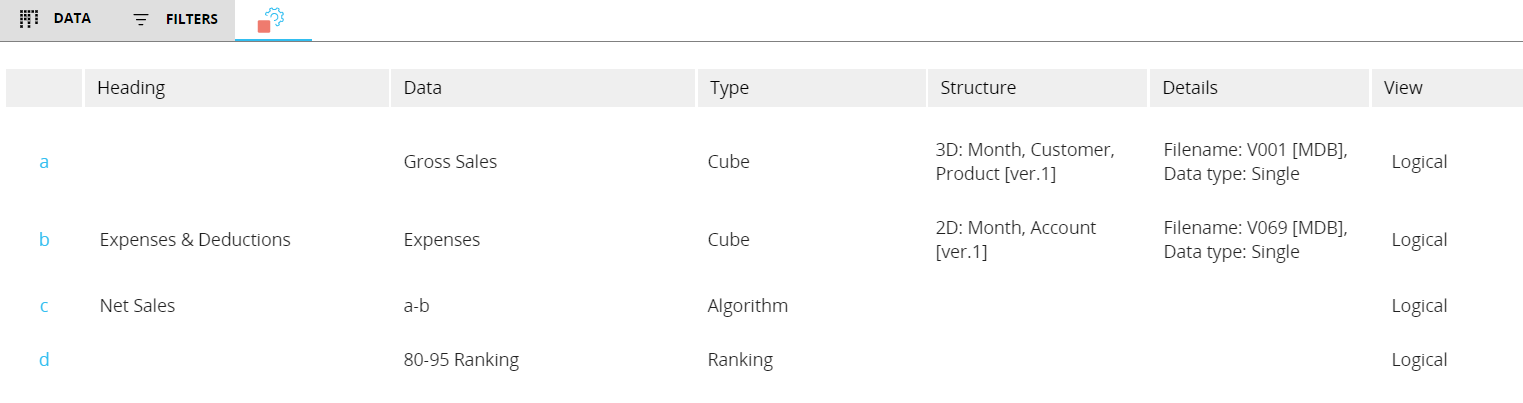Screen dimensions: 1523x403
Task: Select the Net Sales heading cell
Action: 137,306
